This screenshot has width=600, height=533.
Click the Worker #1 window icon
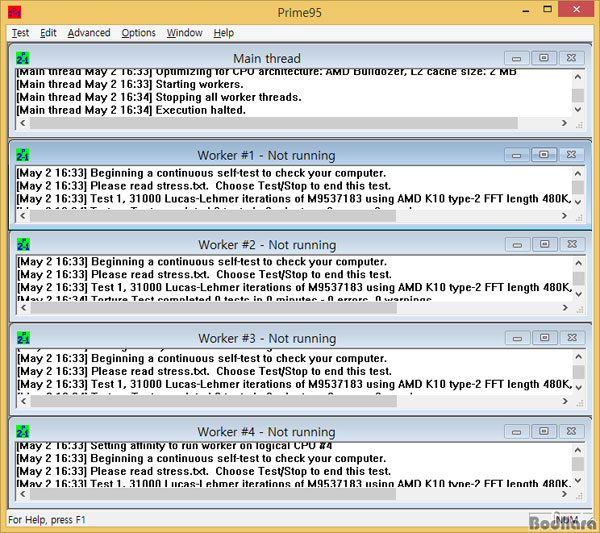[23, 155]
